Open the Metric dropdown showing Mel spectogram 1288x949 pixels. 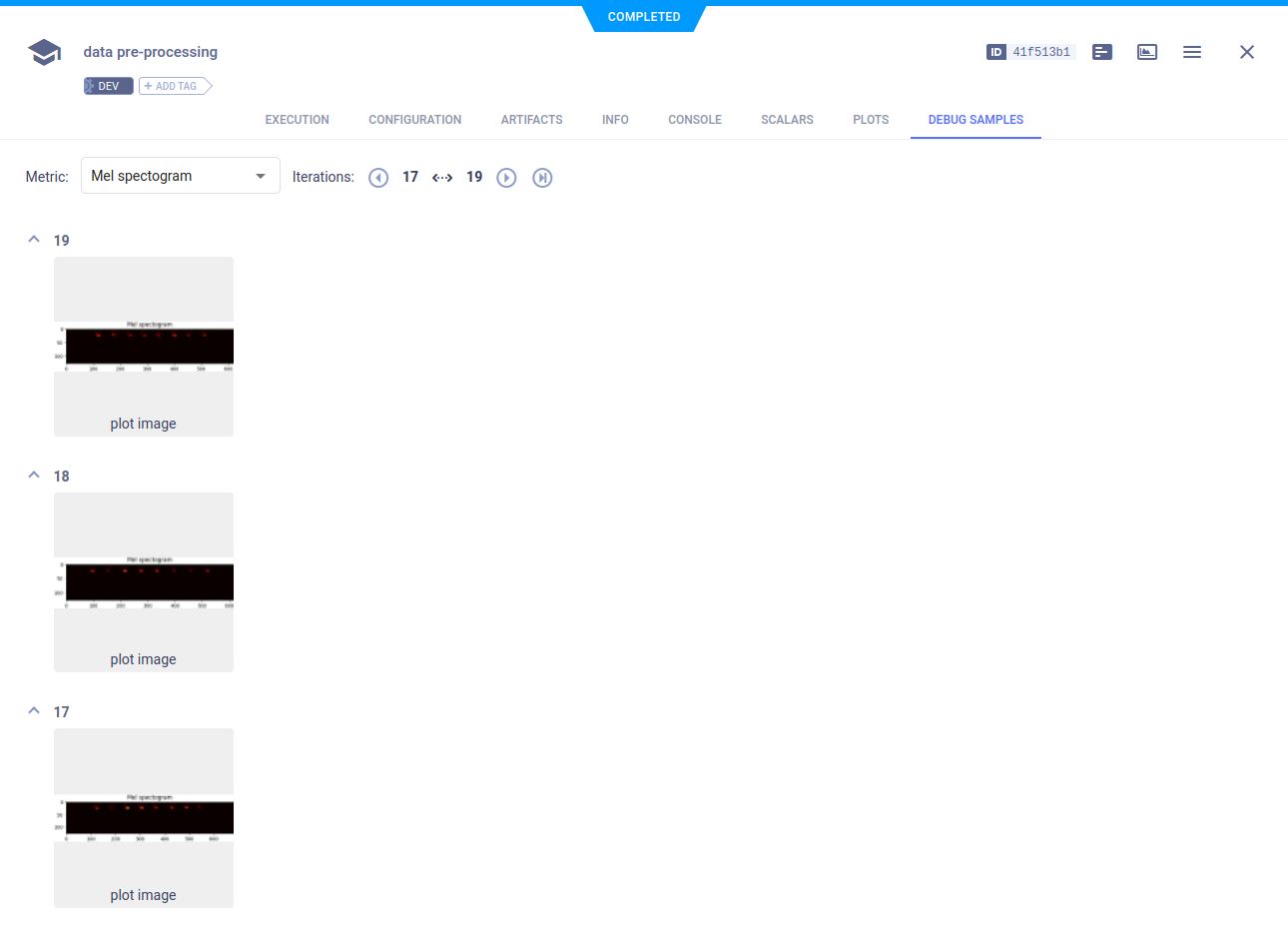tap(180, 176)
